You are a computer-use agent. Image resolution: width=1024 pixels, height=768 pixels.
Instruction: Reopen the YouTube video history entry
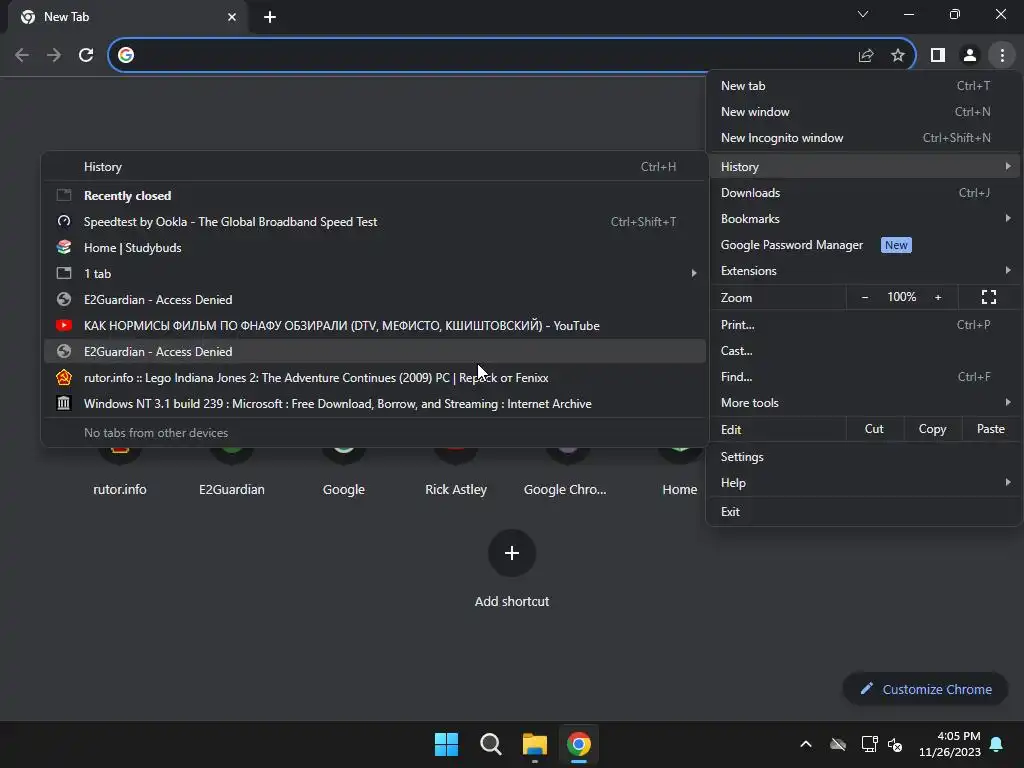[x=375, y=325]
